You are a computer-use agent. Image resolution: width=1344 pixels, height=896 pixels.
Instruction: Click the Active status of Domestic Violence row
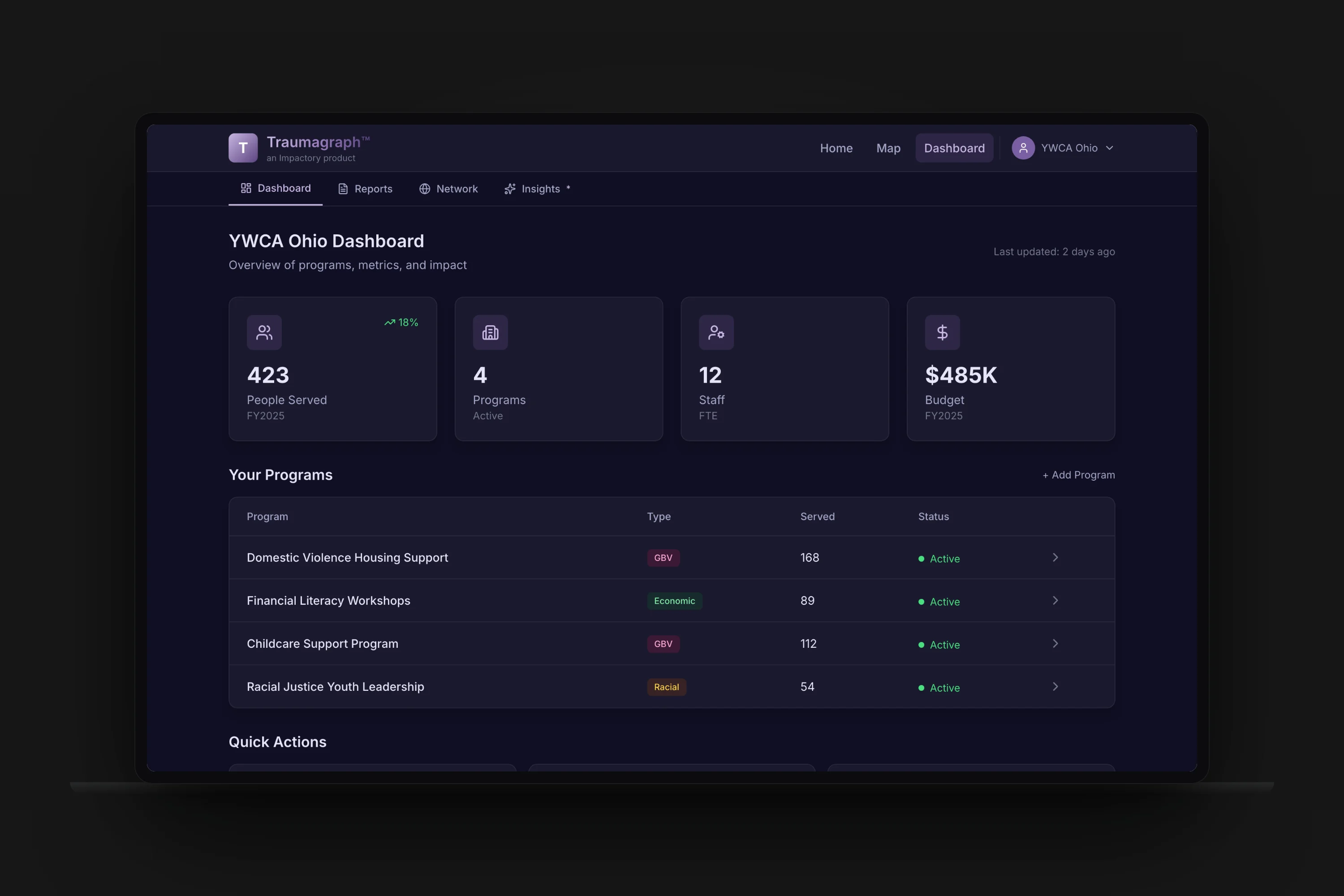coord(939,559)
